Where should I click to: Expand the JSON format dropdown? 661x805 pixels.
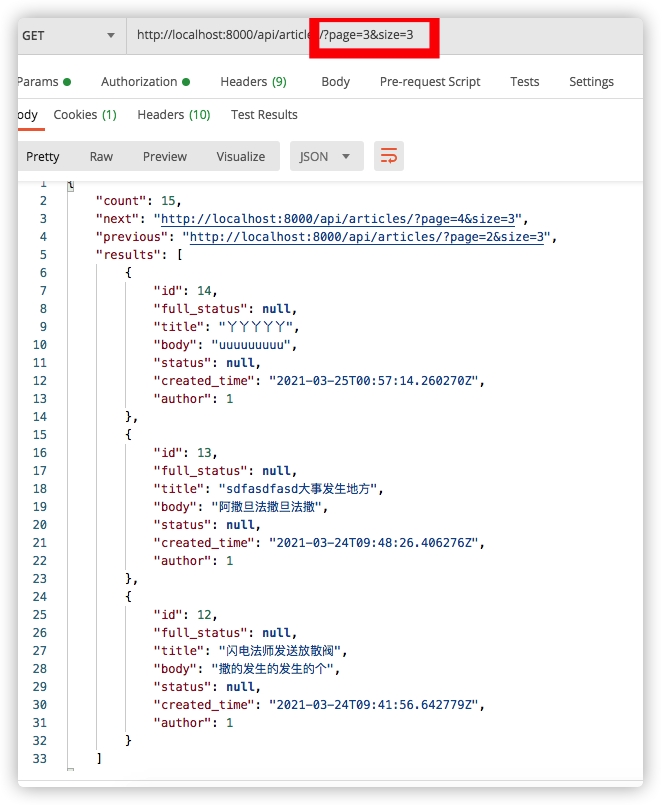point(325,156)
